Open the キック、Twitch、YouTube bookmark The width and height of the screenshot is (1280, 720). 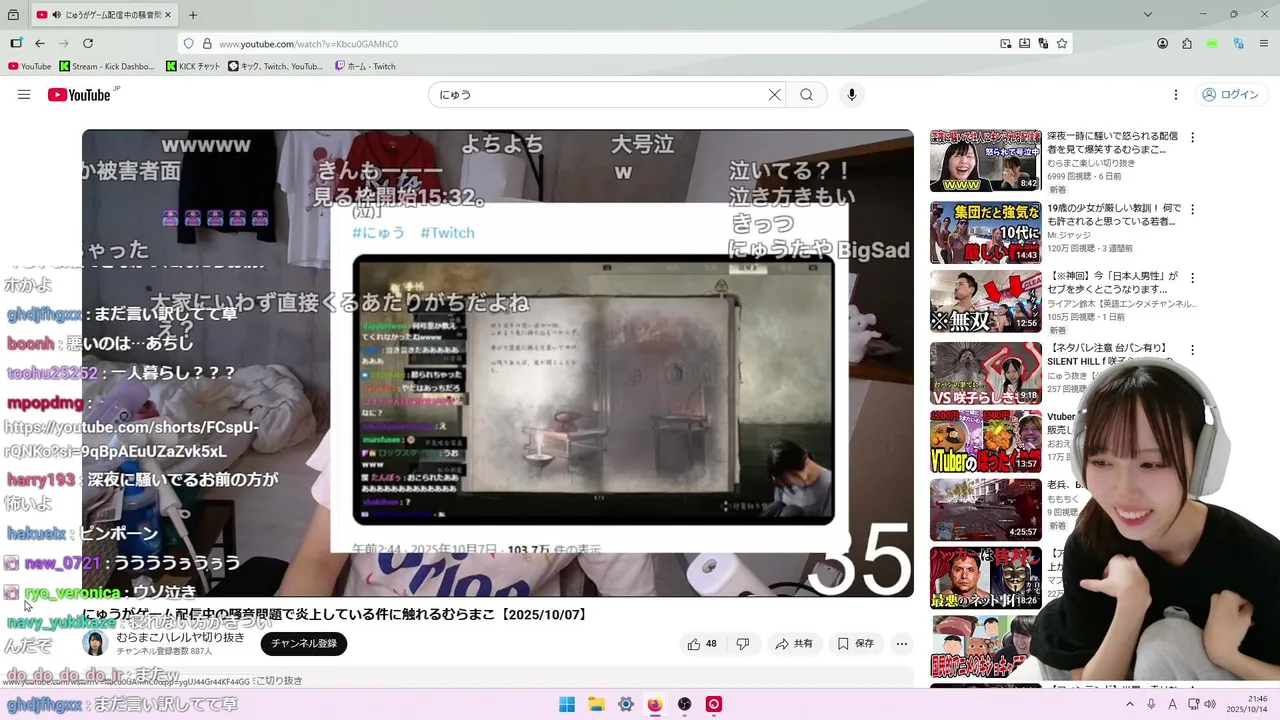[276, 67]
